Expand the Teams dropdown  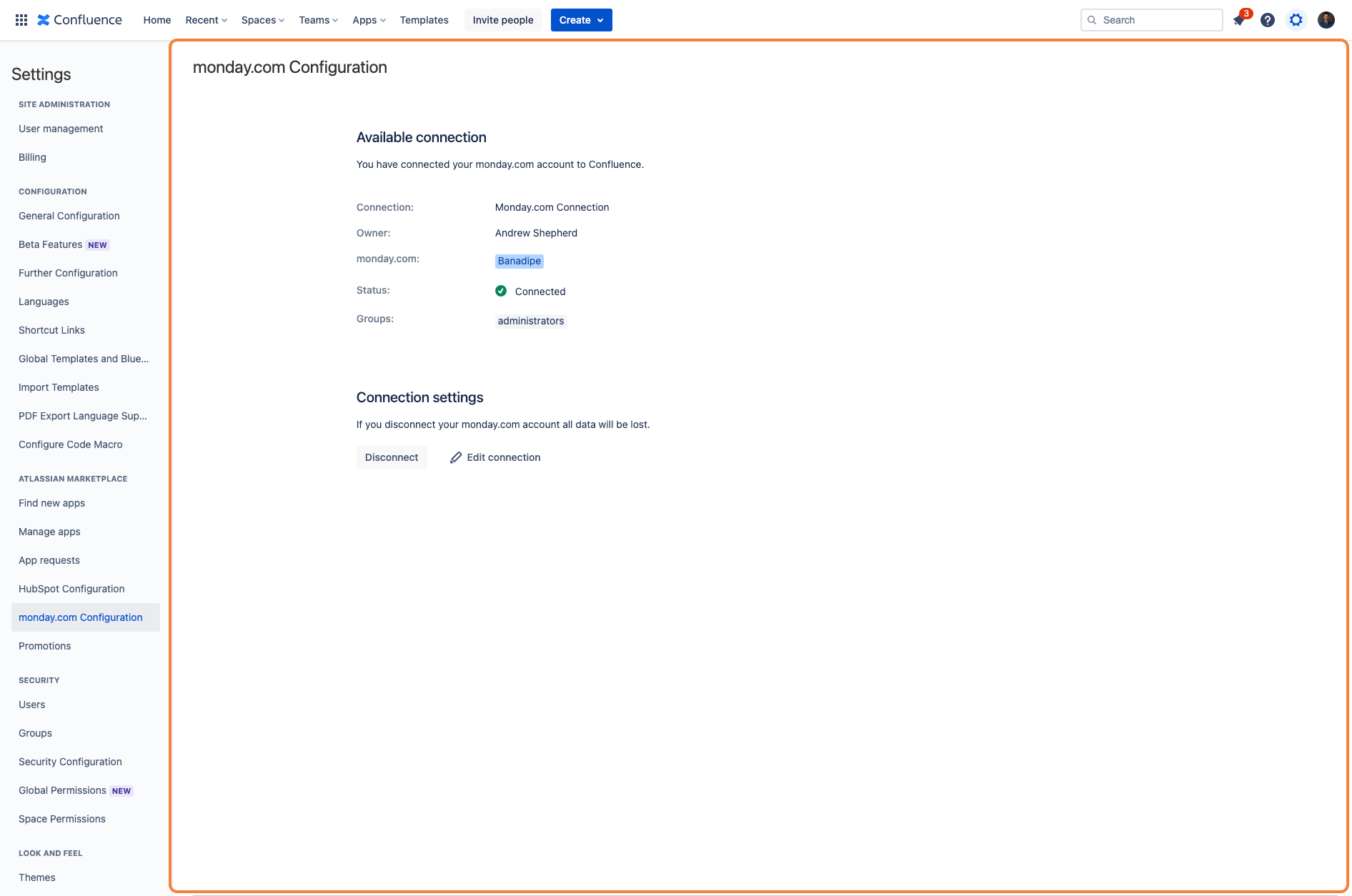318,20
